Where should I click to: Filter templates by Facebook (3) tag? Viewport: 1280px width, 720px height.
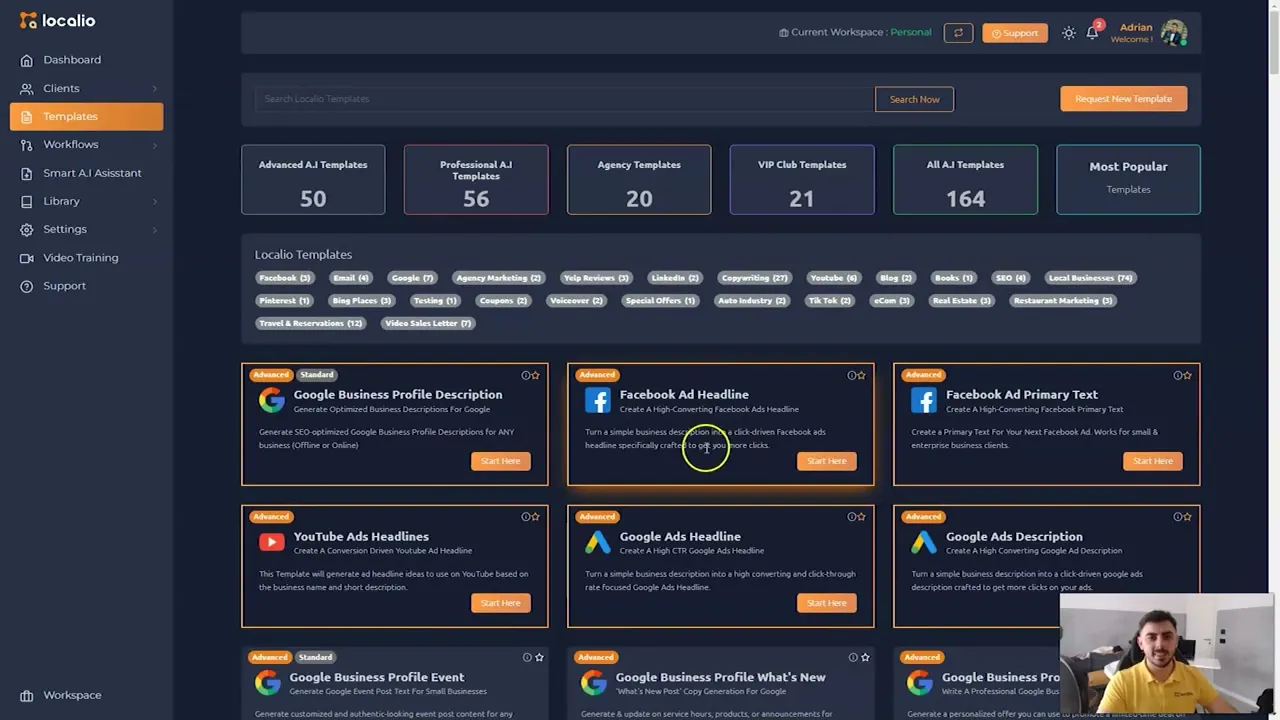285,278
